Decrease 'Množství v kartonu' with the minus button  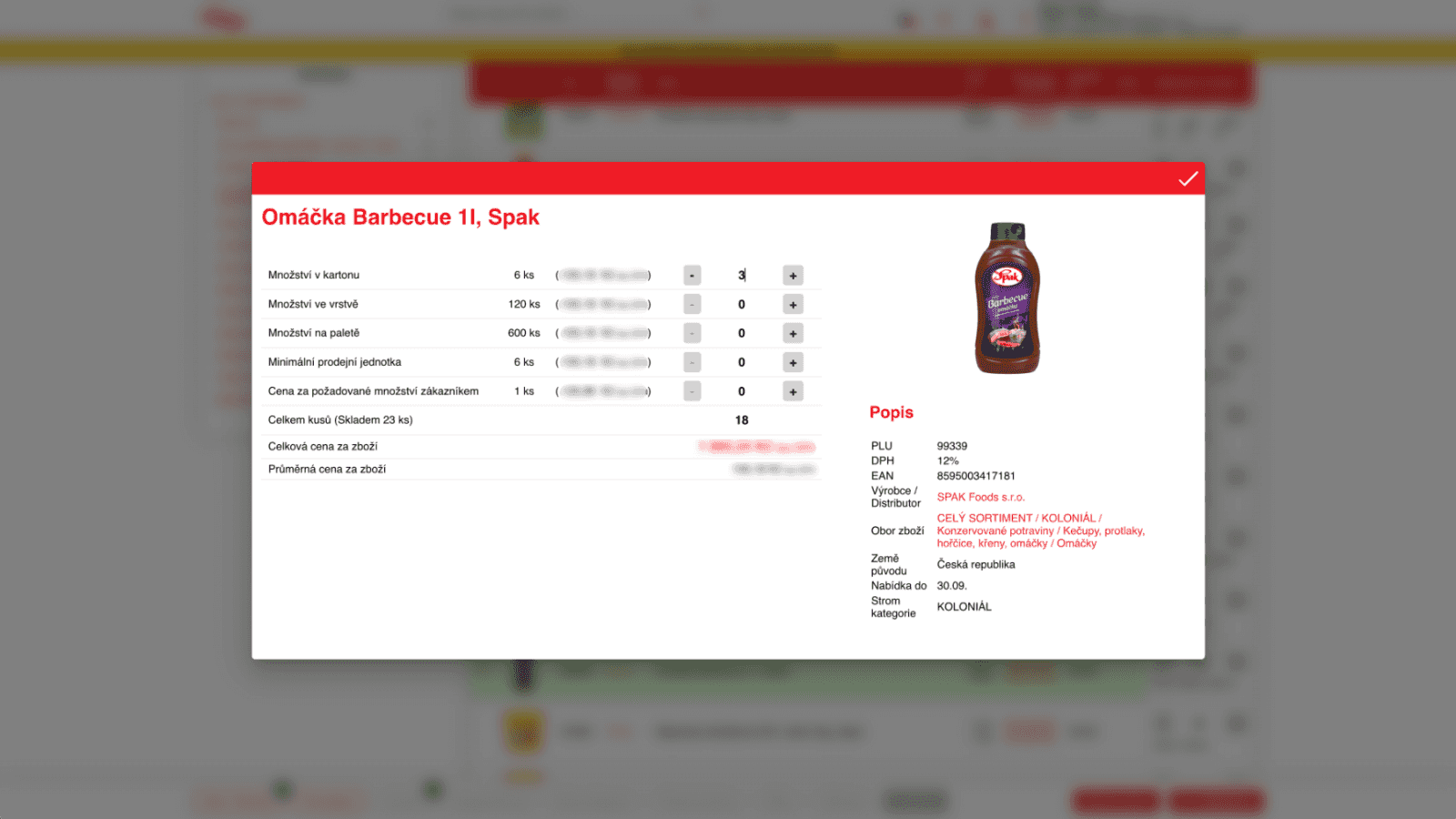(692, 275)
